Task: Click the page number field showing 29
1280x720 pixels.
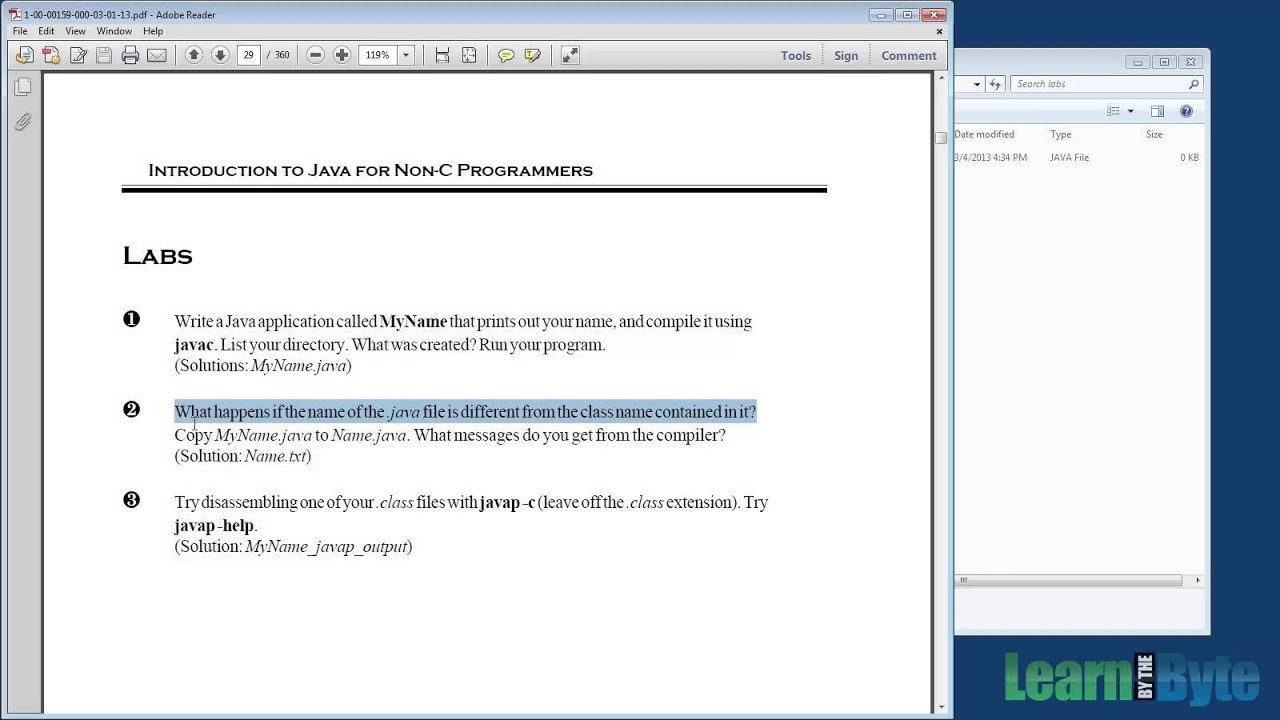Action: pos(248,55)
